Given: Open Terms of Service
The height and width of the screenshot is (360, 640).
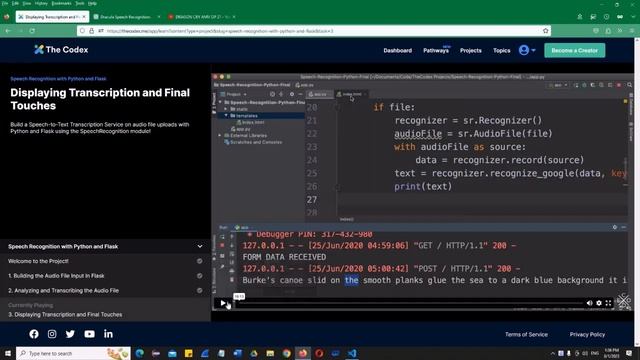Looking at the screenshot, I should [x=526, y=334].
